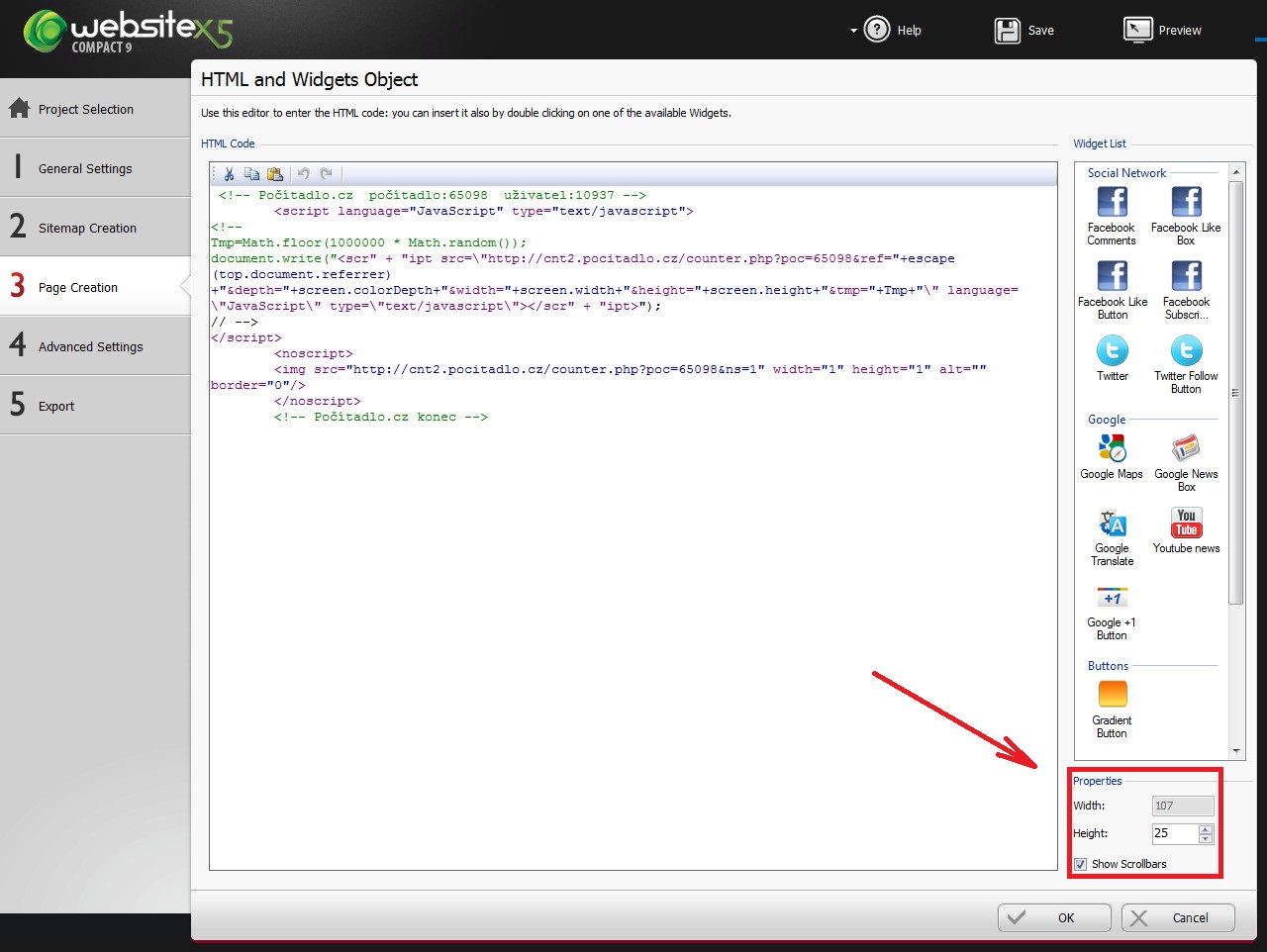Select the Facebook Like Box widget
1267x952 pixels.
pos(1186,215)
